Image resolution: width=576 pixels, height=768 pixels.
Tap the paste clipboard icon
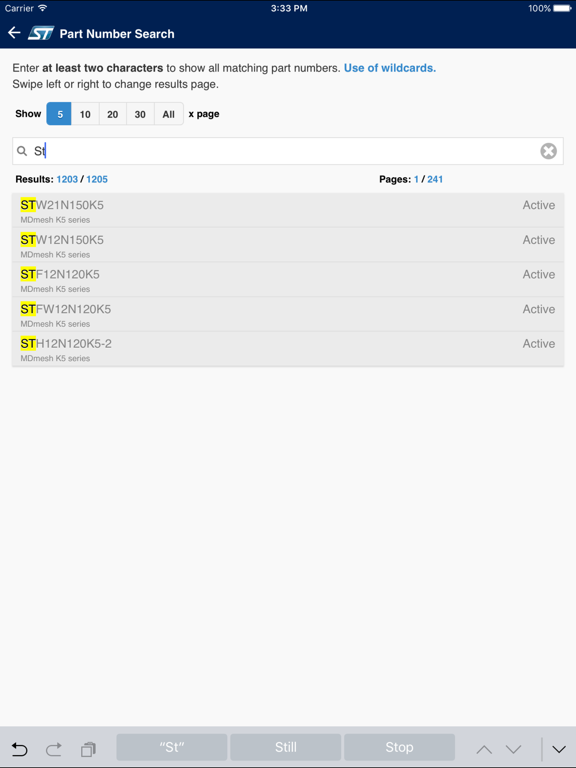88,749
